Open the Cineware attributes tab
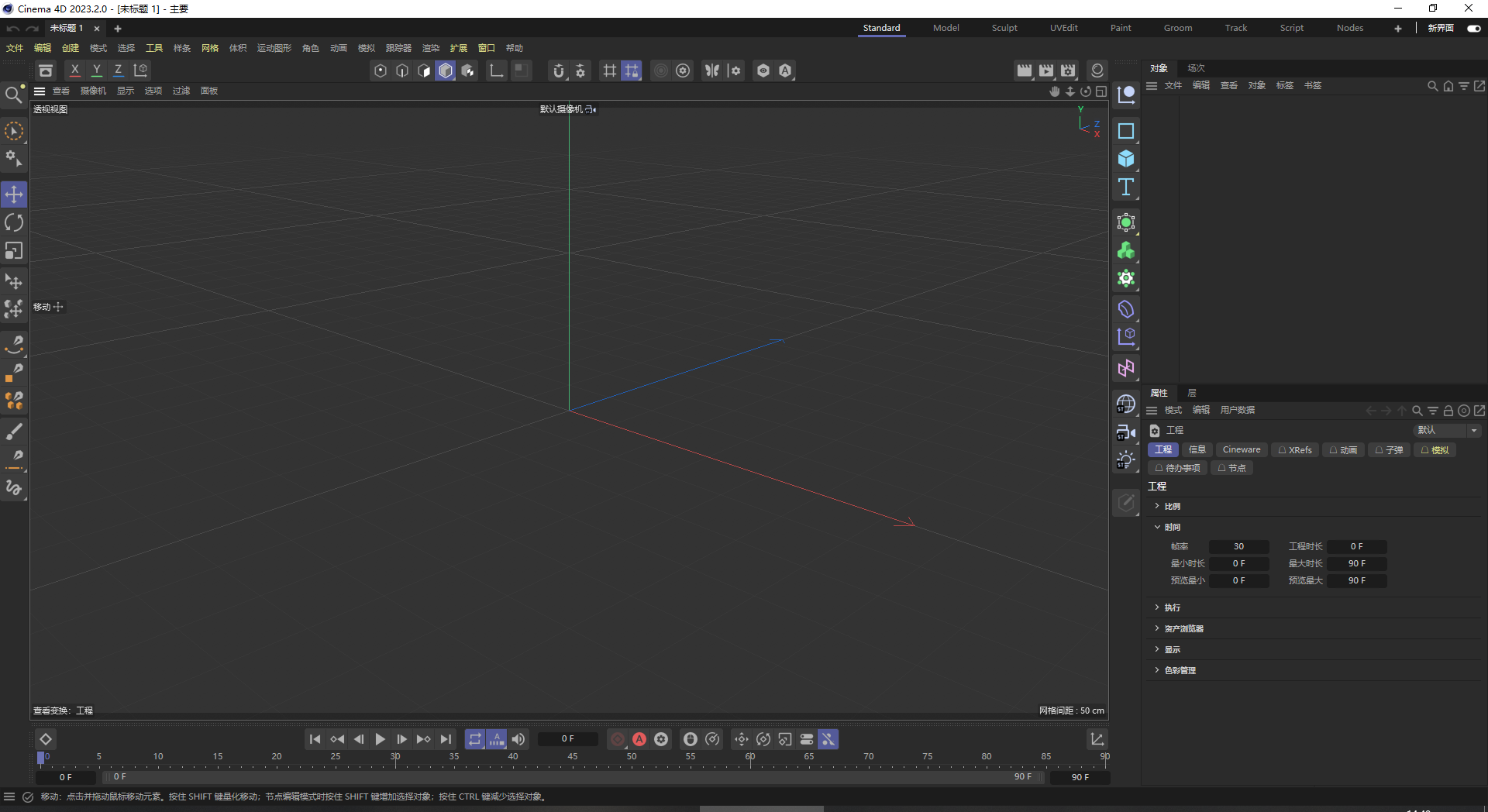1488x812 pixels. coord(1241,449)
